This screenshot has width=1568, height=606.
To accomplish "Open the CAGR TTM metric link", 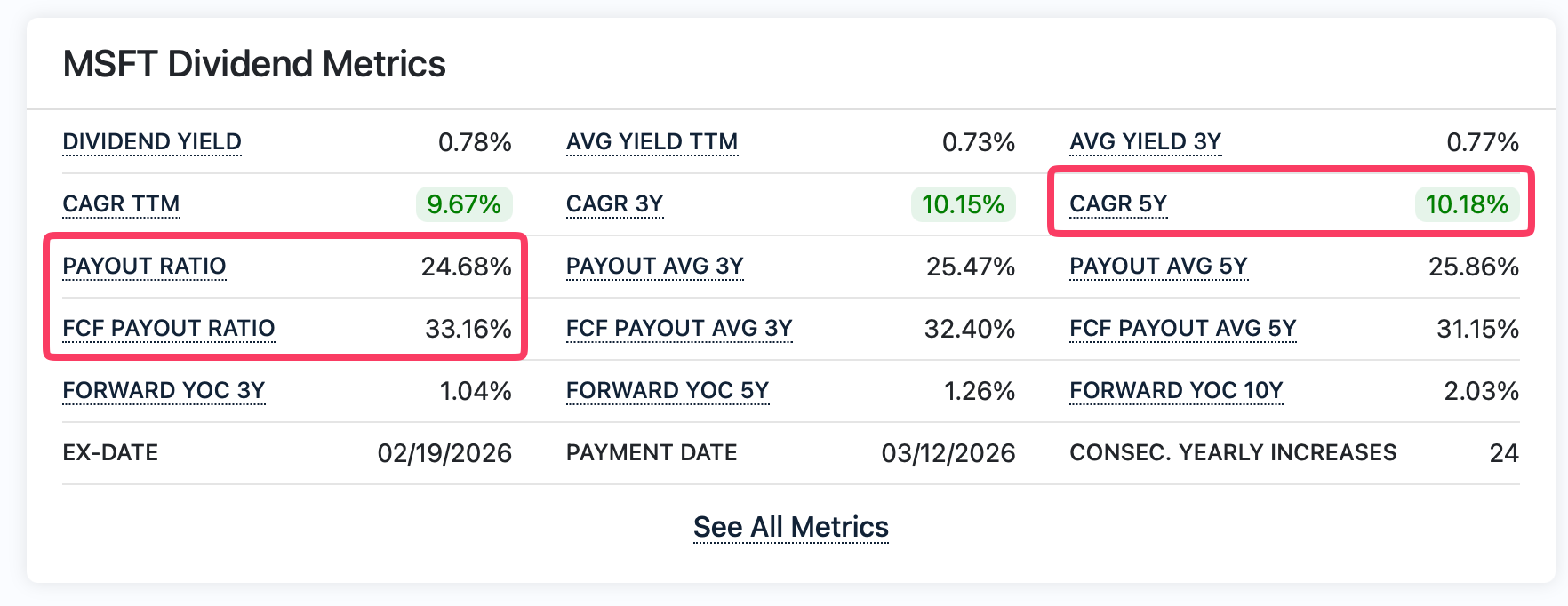I will coord(121,203).
